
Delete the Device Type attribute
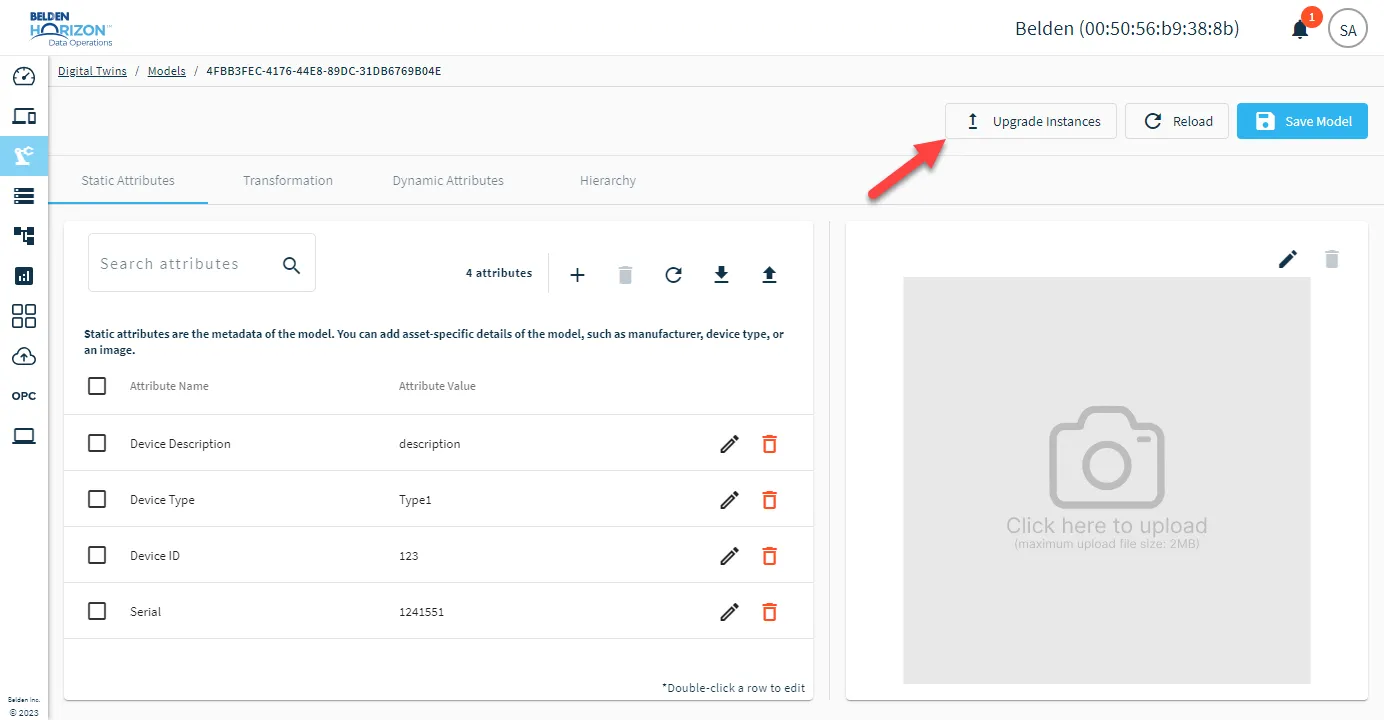769,500
